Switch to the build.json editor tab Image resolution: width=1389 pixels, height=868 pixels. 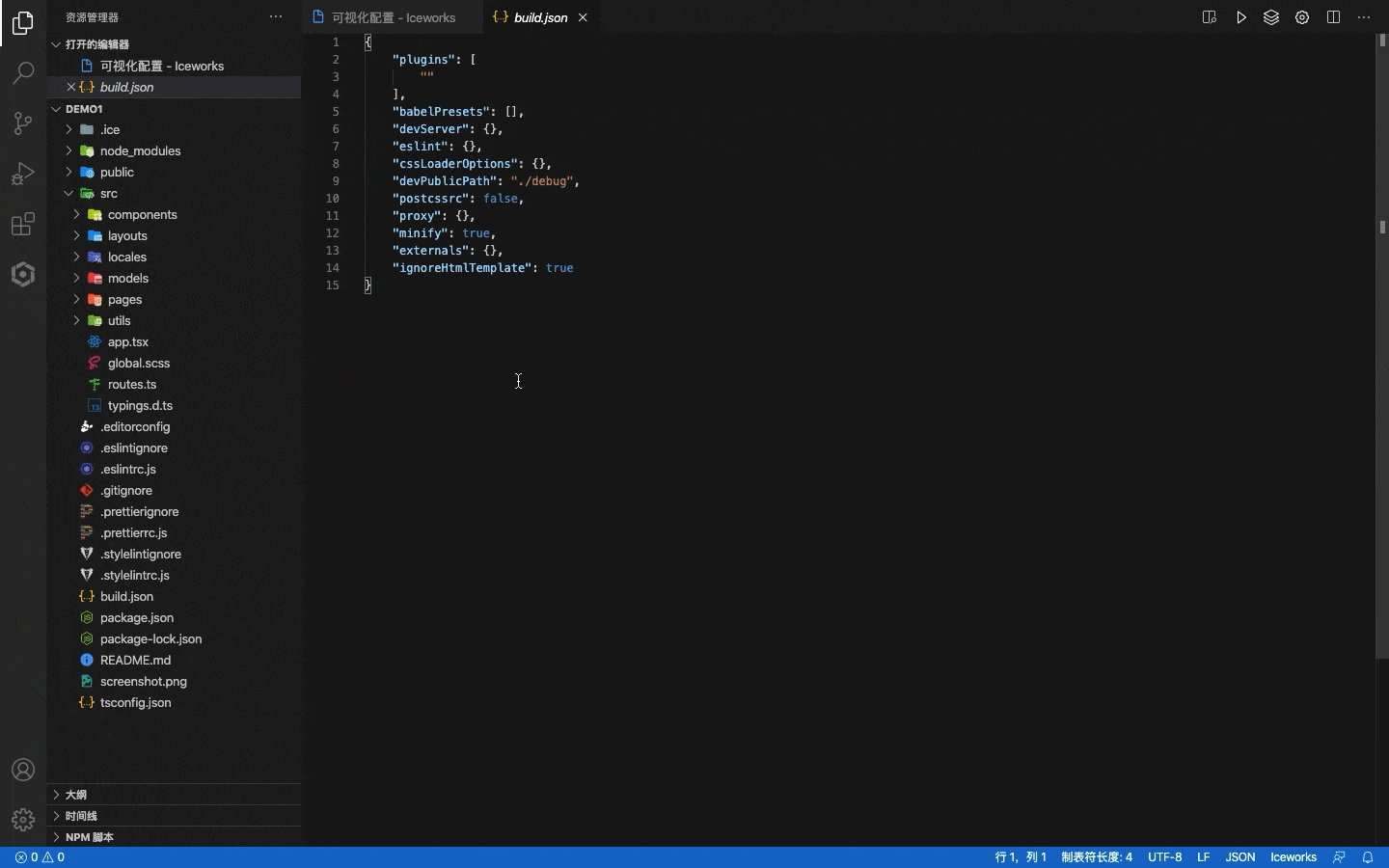pos(538,16)
